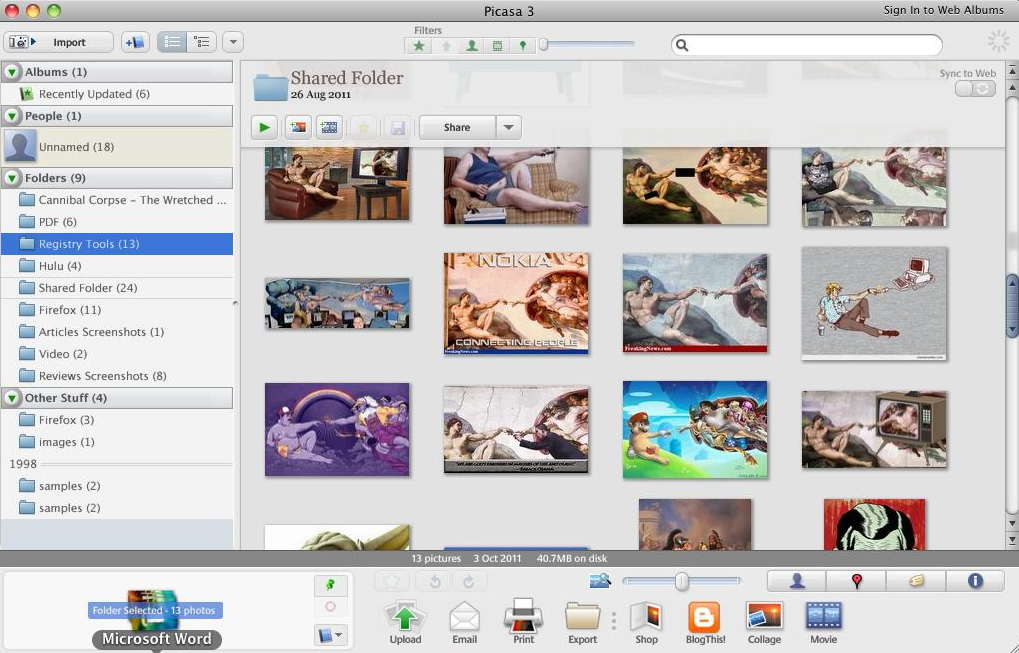Viewport: 1019px width, 653px height.
Task: Add a star to selected photos
Action: pyautogui.click(x=392, y=581)
